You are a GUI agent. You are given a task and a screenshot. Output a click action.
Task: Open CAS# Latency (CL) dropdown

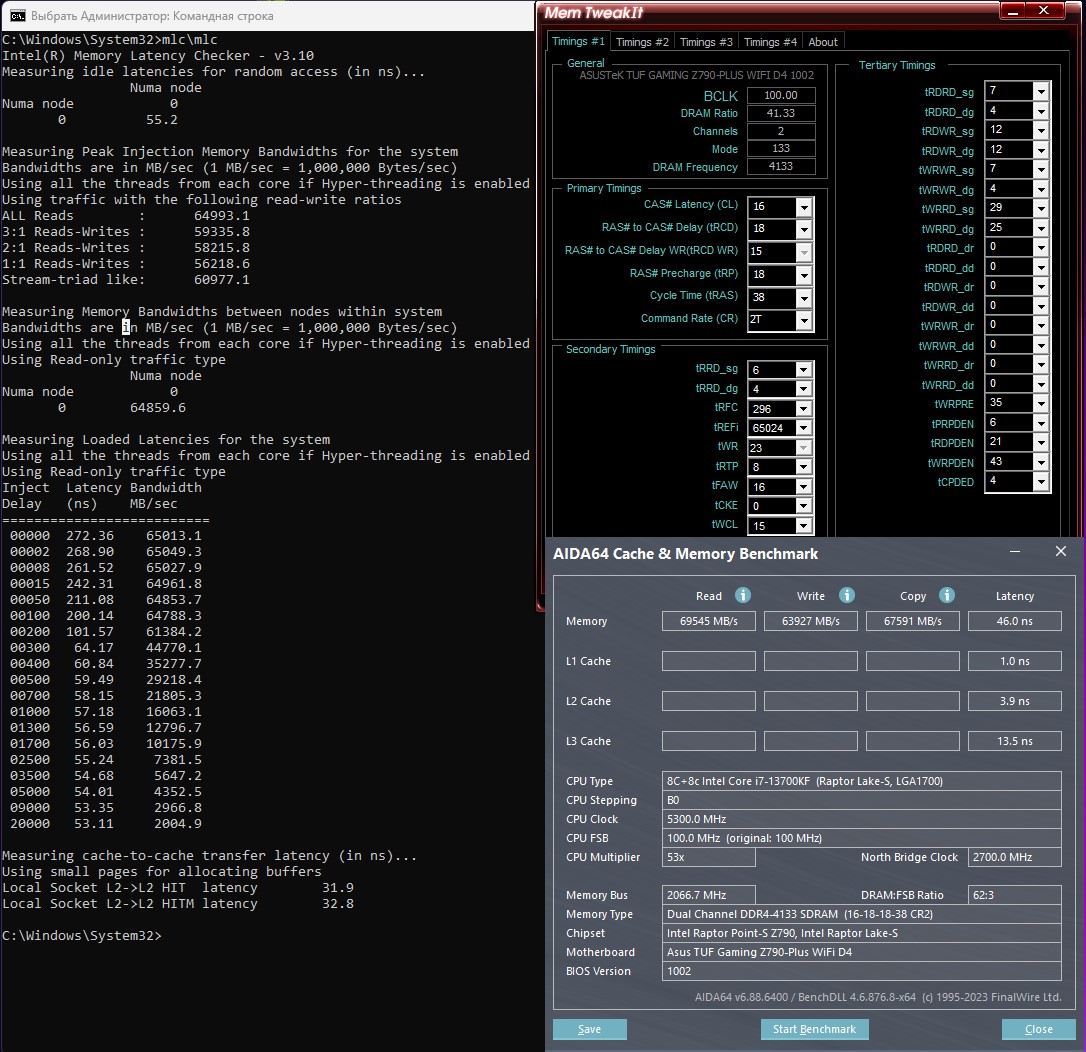point(803,206)
